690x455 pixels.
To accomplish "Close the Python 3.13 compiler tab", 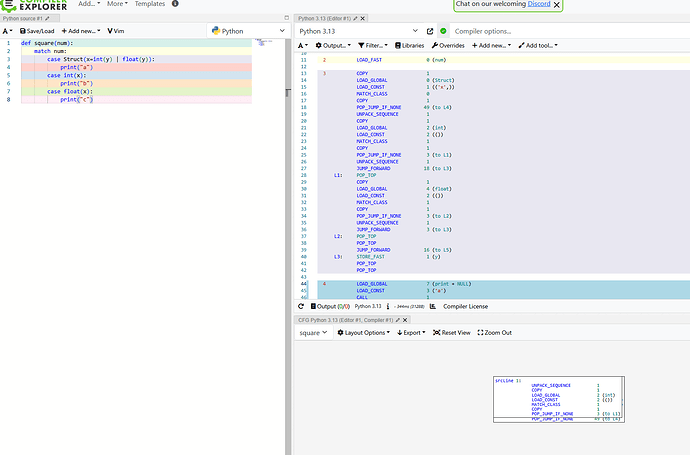I will click(363, 18).
